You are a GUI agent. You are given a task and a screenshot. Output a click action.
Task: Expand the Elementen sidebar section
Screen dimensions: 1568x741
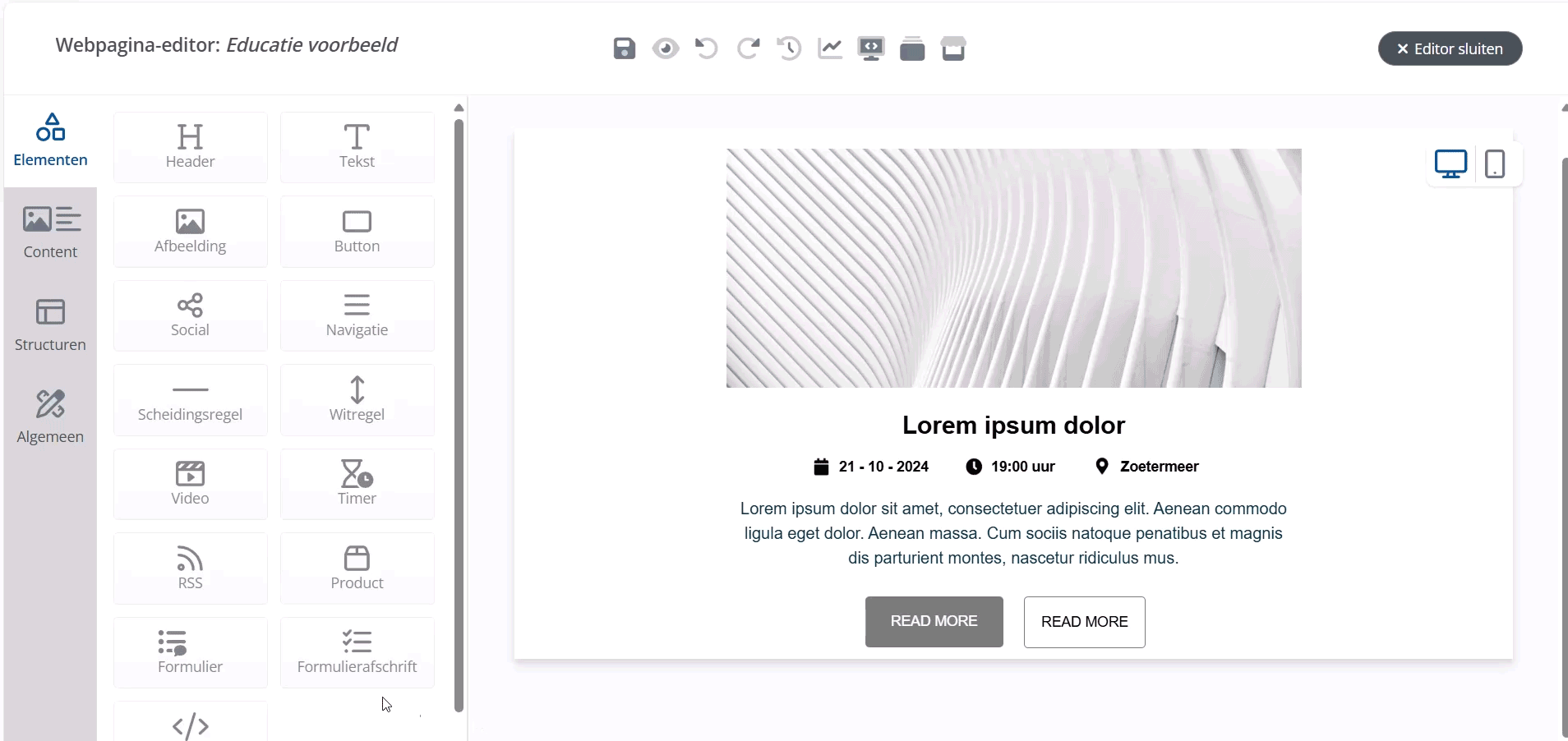click(50, 140)
